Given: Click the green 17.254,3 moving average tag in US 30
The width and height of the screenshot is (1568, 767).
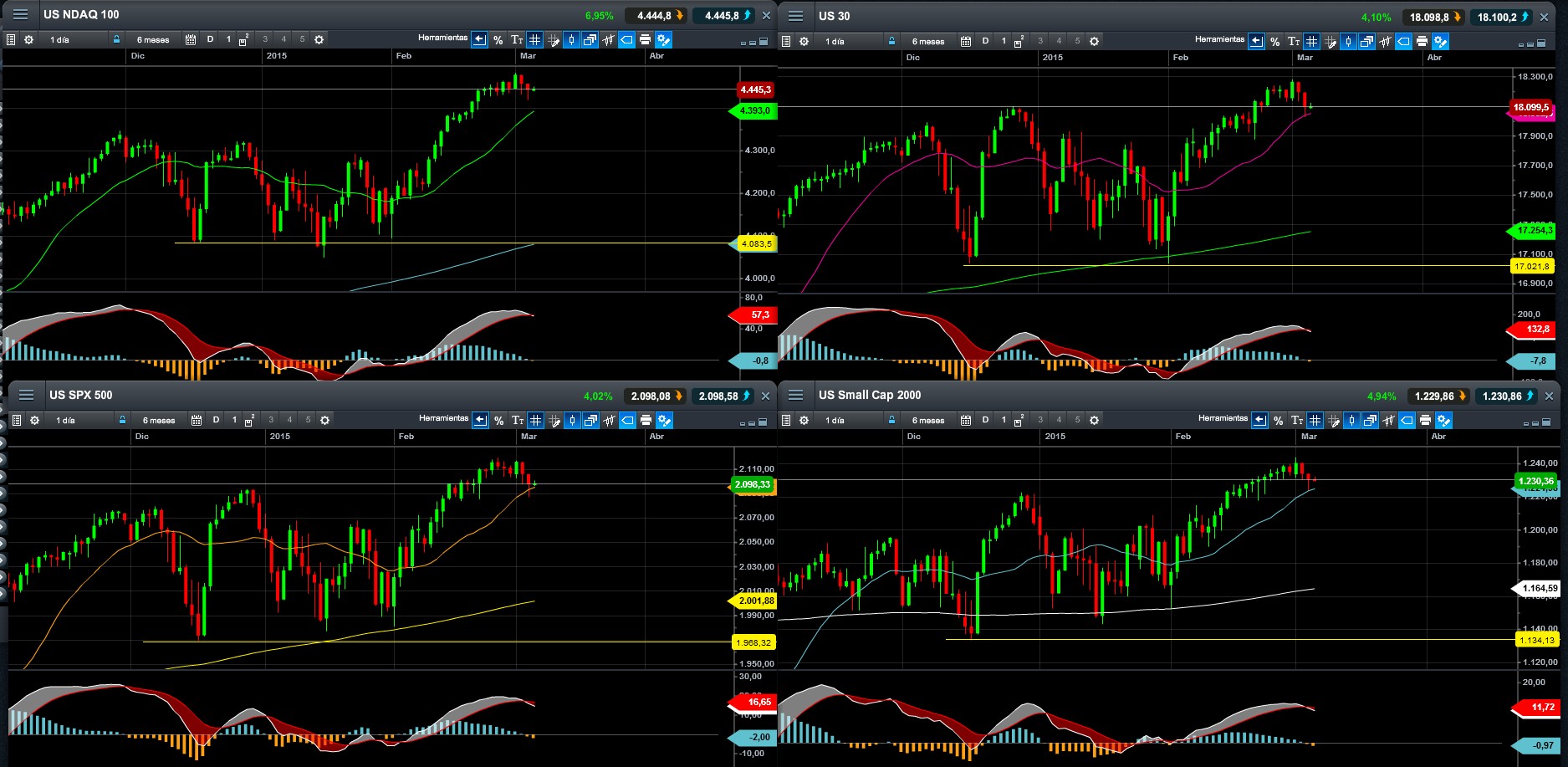Looking at the screenshot, I should [1530, 230].
